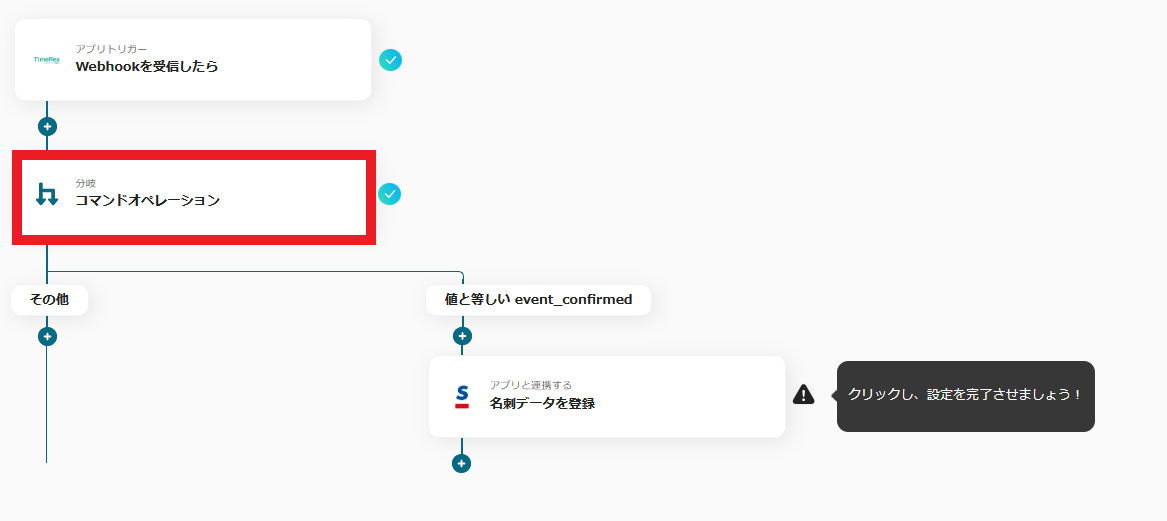Open the Webhookを受信したら trigger title

point(147,66)
